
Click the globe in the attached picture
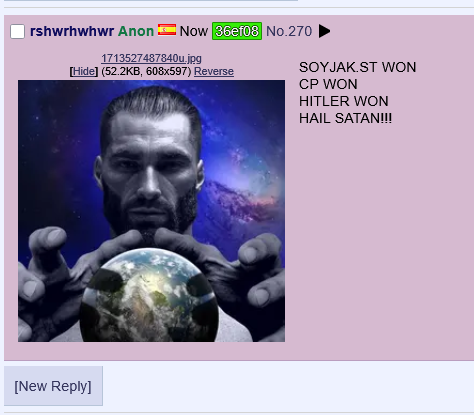click(149, 295)
